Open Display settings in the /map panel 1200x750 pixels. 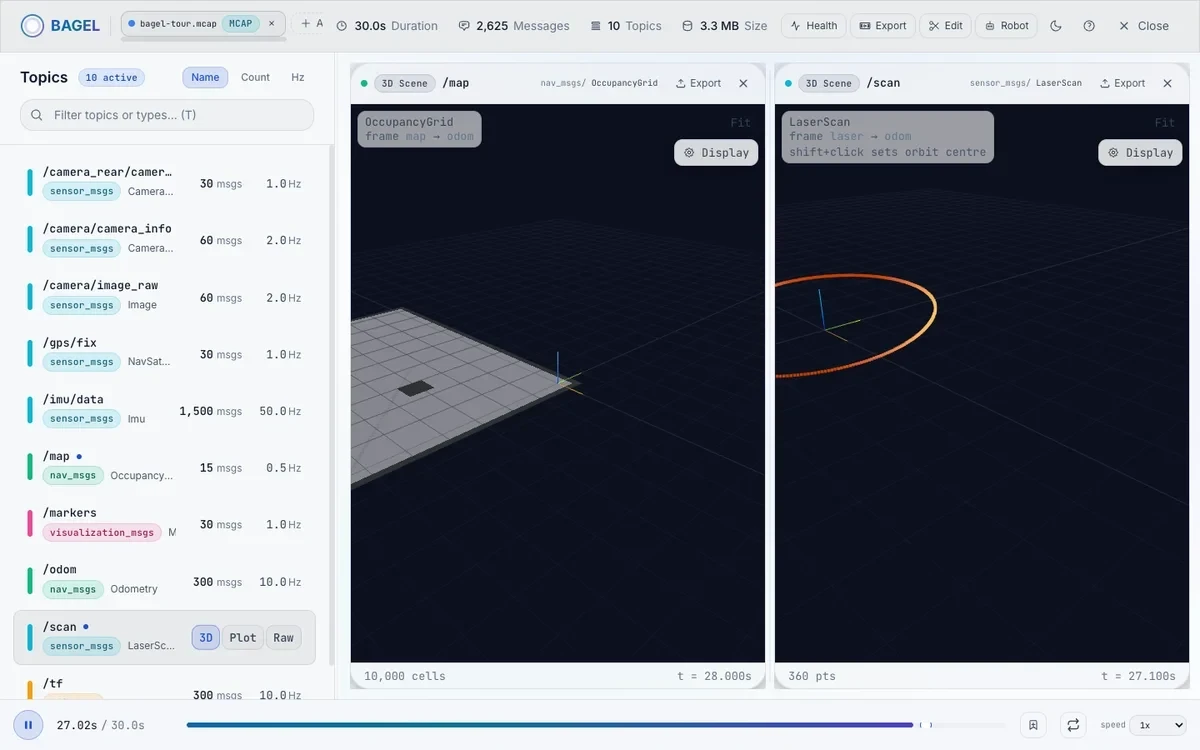tap(716, 152)
